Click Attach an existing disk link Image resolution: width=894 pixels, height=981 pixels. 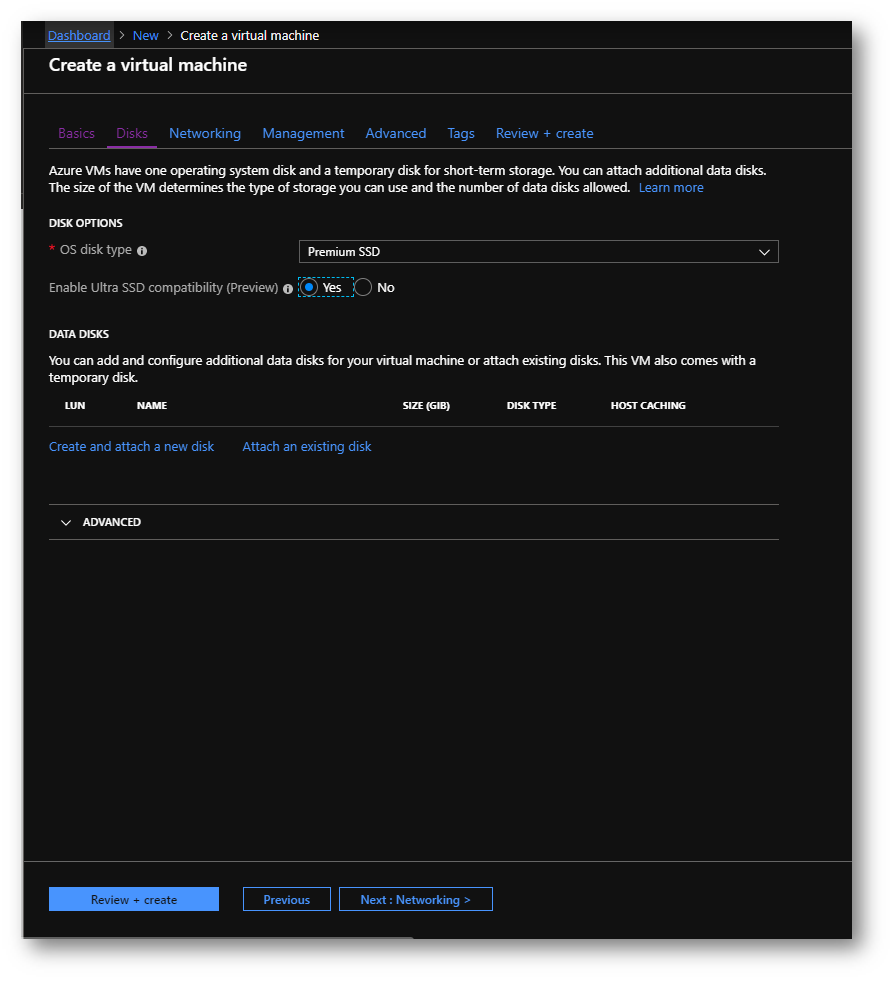307,447
